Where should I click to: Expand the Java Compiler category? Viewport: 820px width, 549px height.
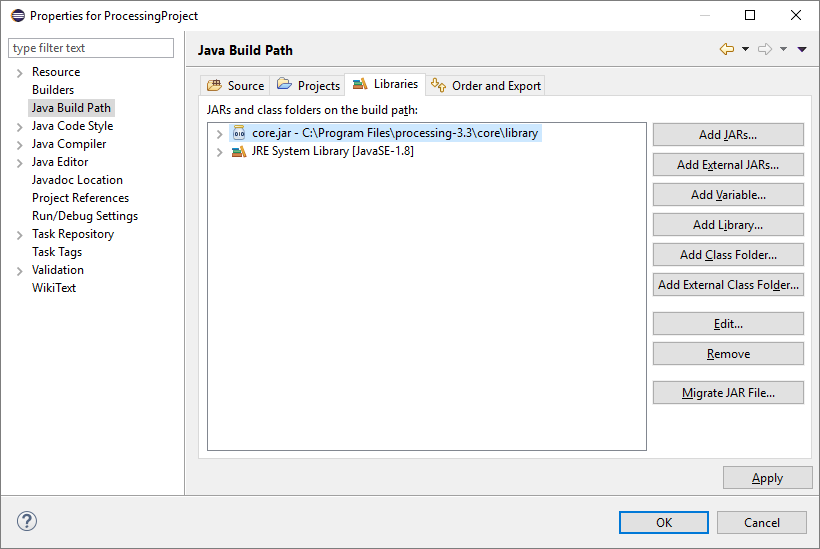pyautogui.click(x=19, y=145)
